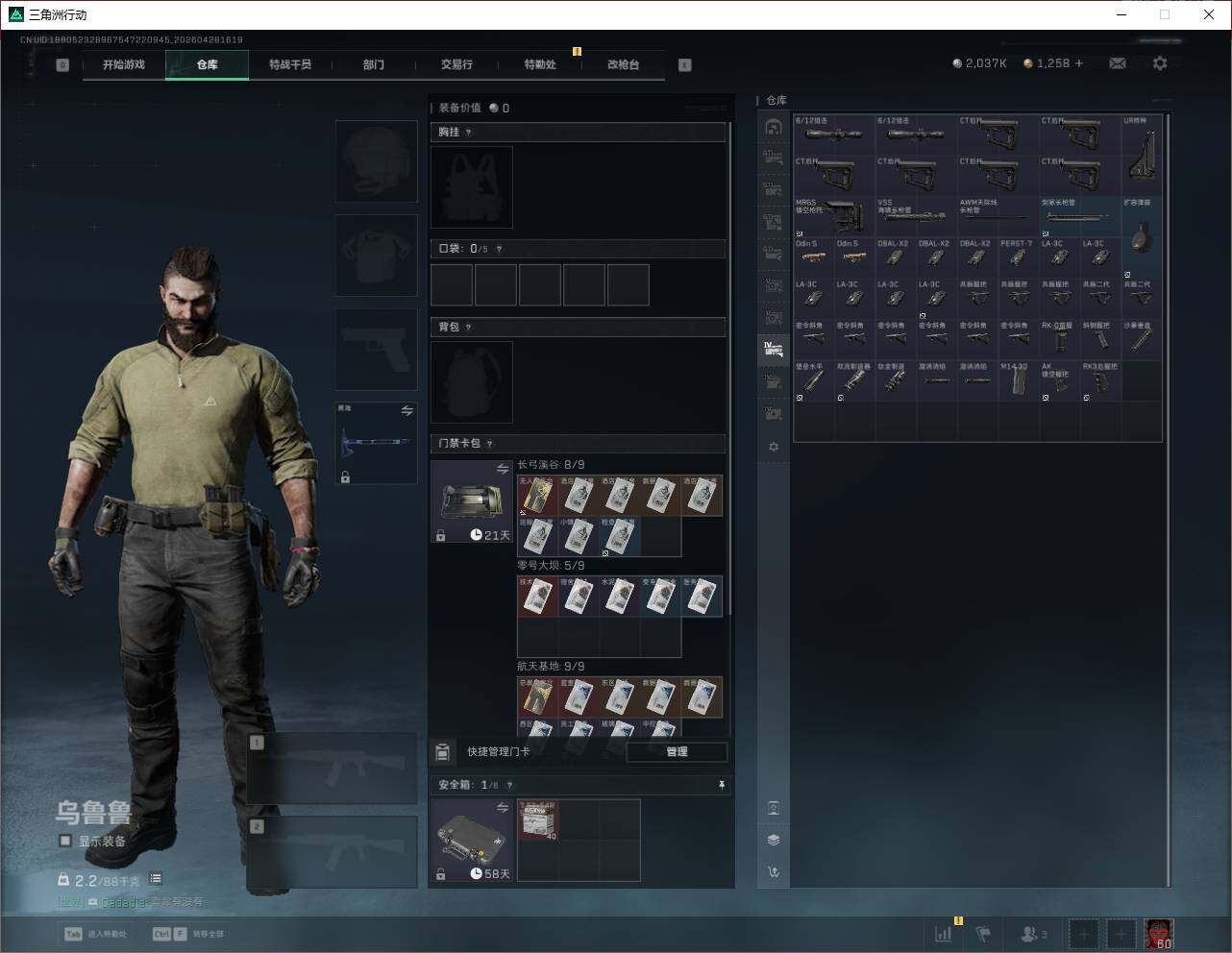
Task: Show help for 胸挂 section
Action: pos(469,132)
